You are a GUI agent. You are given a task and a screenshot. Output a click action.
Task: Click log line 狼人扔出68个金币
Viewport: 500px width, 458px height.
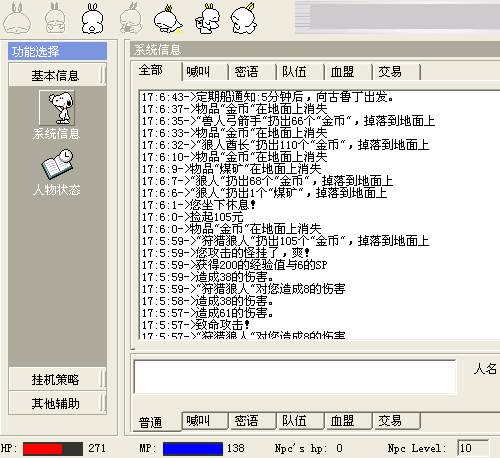pyautogui.click(x=267, y=181)
